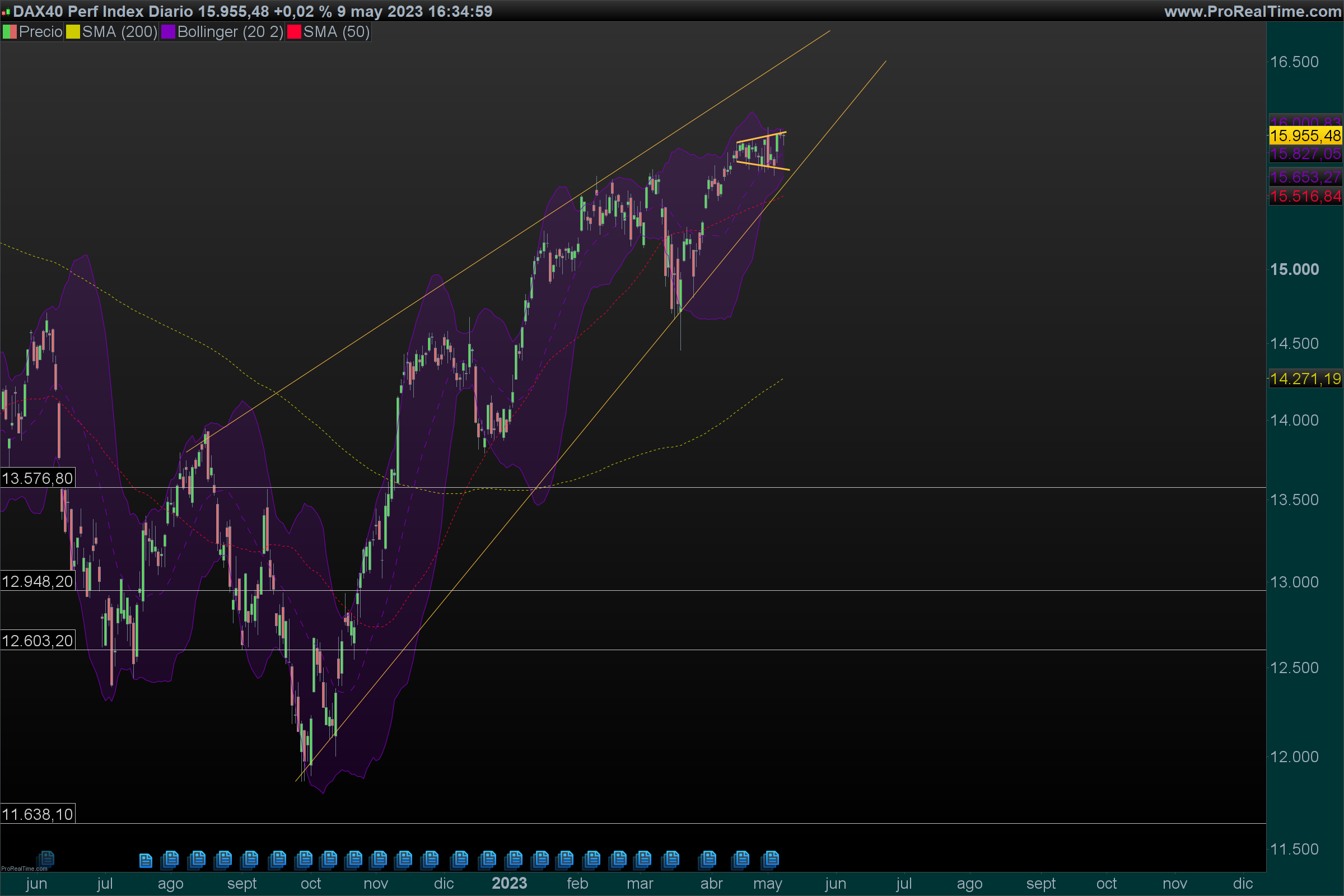Open the last news icon above may
This screenshot has height=896, width=1344.
pyautogui.click(x=771, y=858)
